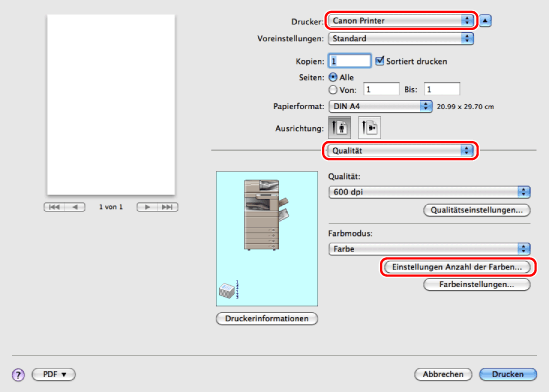
Task: Click the Druckerinformationen button
Action: pyautogui.click(x=267, y=318)
